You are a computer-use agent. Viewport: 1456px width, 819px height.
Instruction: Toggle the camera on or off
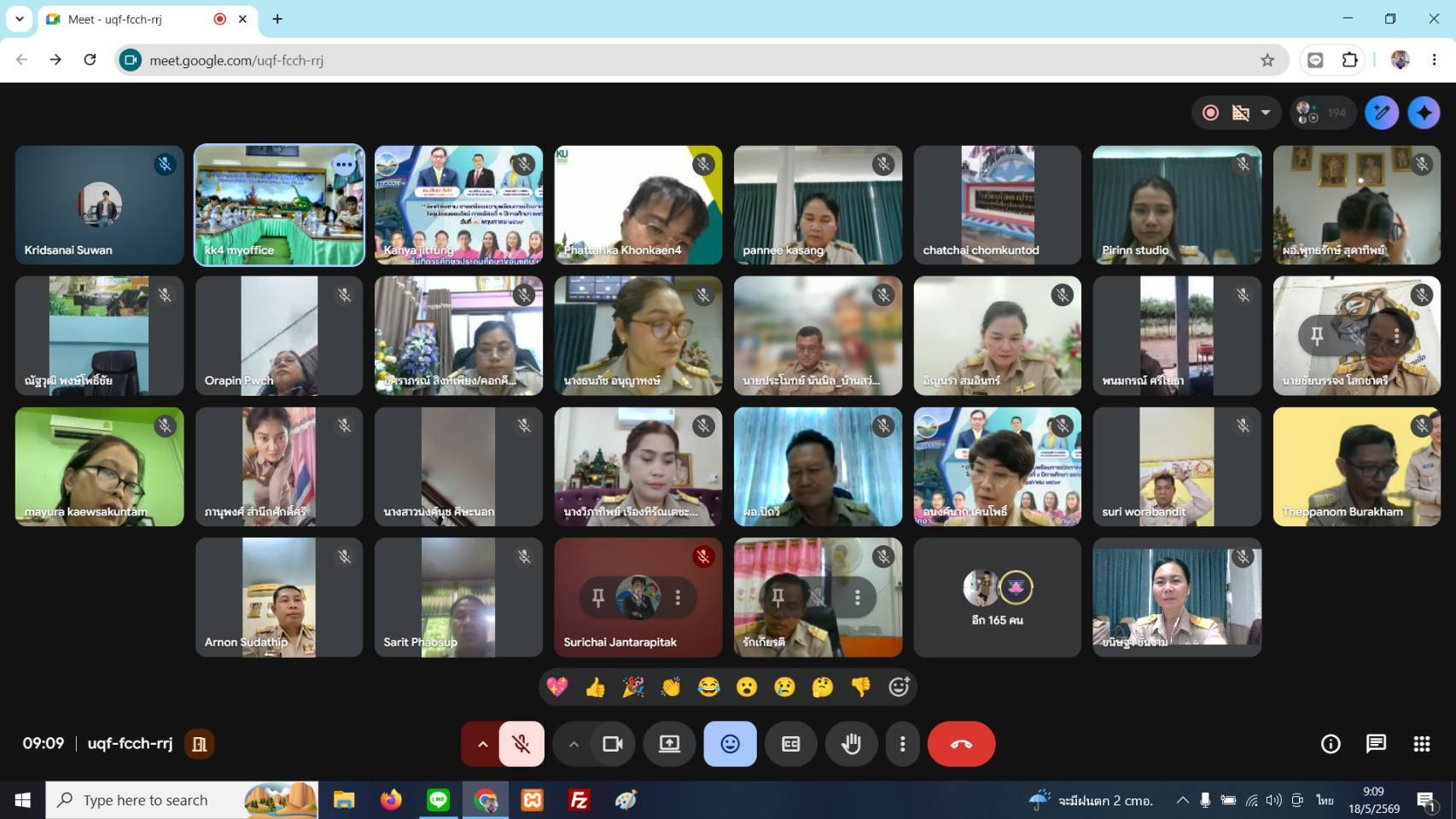click(x=613, y=744)
